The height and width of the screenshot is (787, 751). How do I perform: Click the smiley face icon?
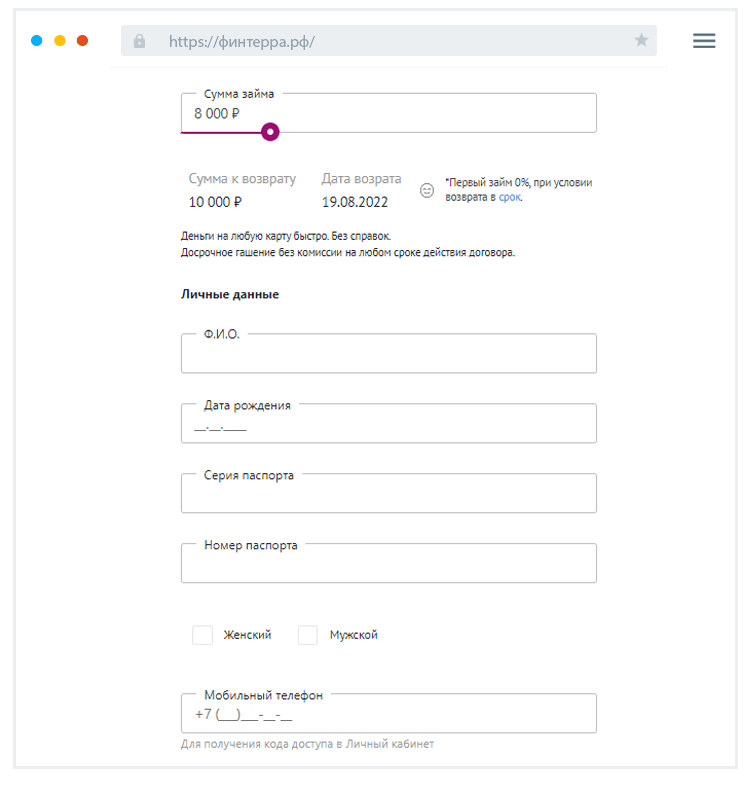(427, 190)
